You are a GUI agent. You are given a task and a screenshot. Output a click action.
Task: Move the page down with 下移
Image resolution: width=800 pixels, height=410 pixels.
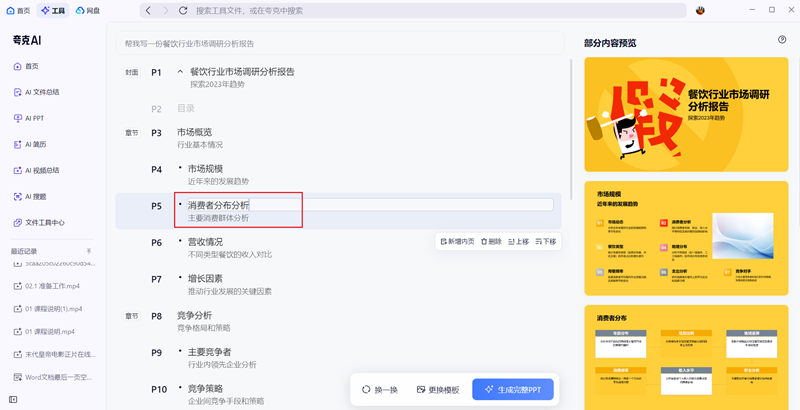(x=545, y=241)
